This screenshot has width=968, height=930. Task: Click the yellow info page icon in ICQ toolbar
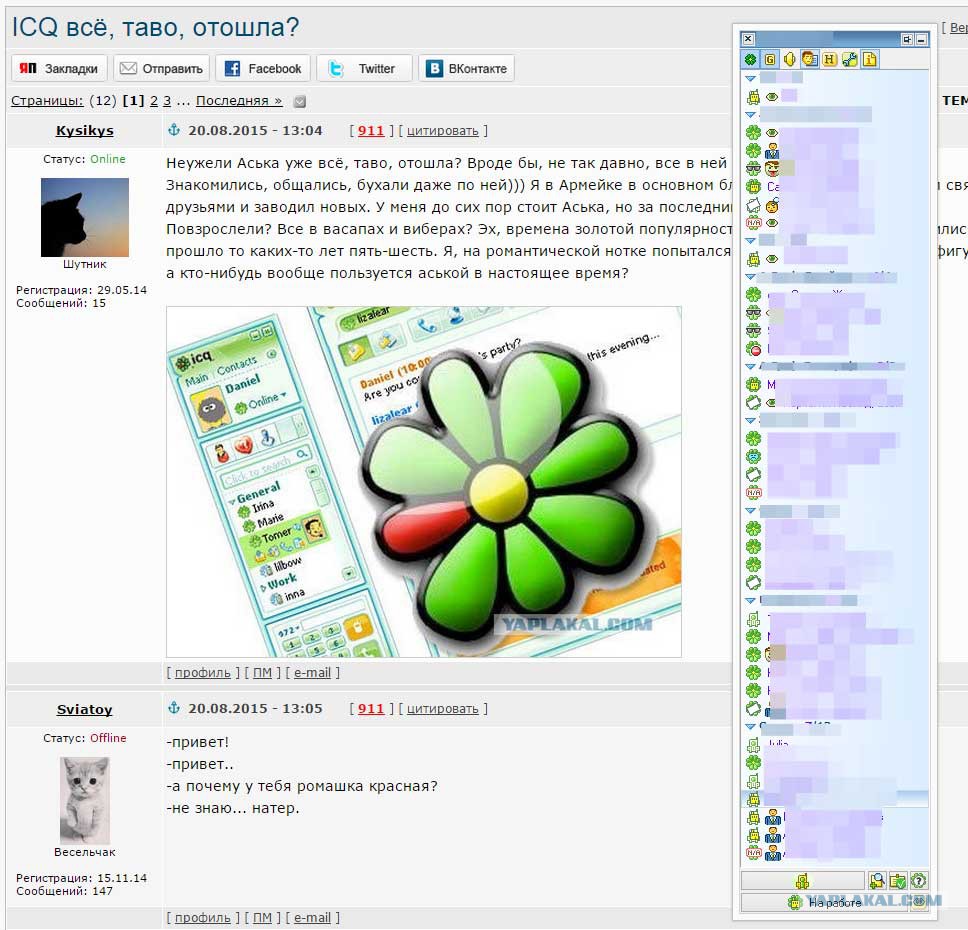870,59
